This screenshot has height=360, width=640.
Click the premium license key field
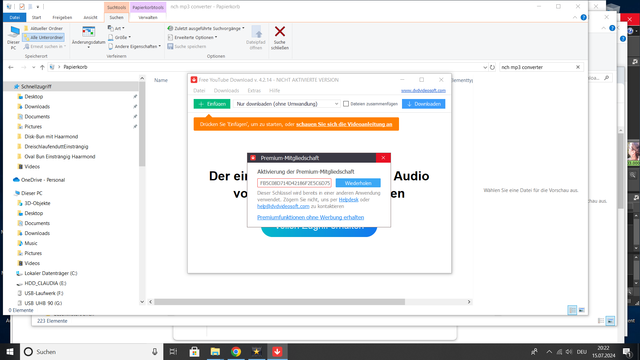click(x=294, y=183)
